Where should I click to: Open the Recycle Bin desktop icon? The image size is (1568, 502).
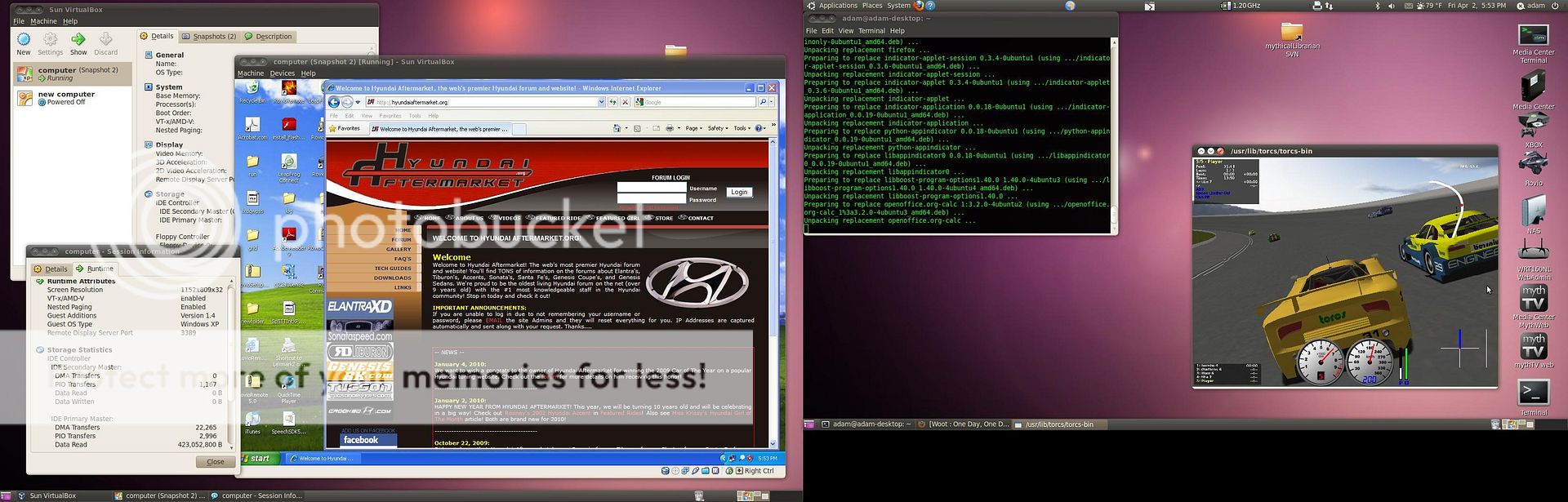click(252, 90)
